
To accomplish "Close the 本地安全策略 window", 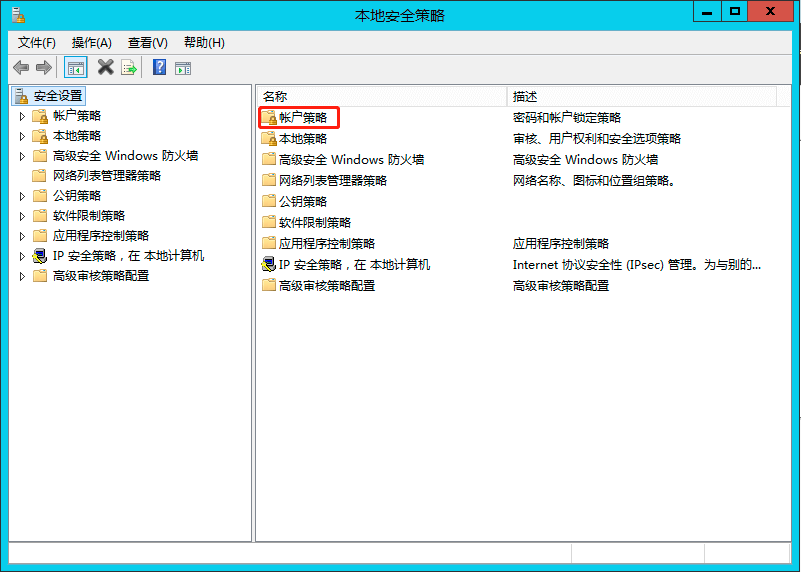I will [x=770, y=11].
